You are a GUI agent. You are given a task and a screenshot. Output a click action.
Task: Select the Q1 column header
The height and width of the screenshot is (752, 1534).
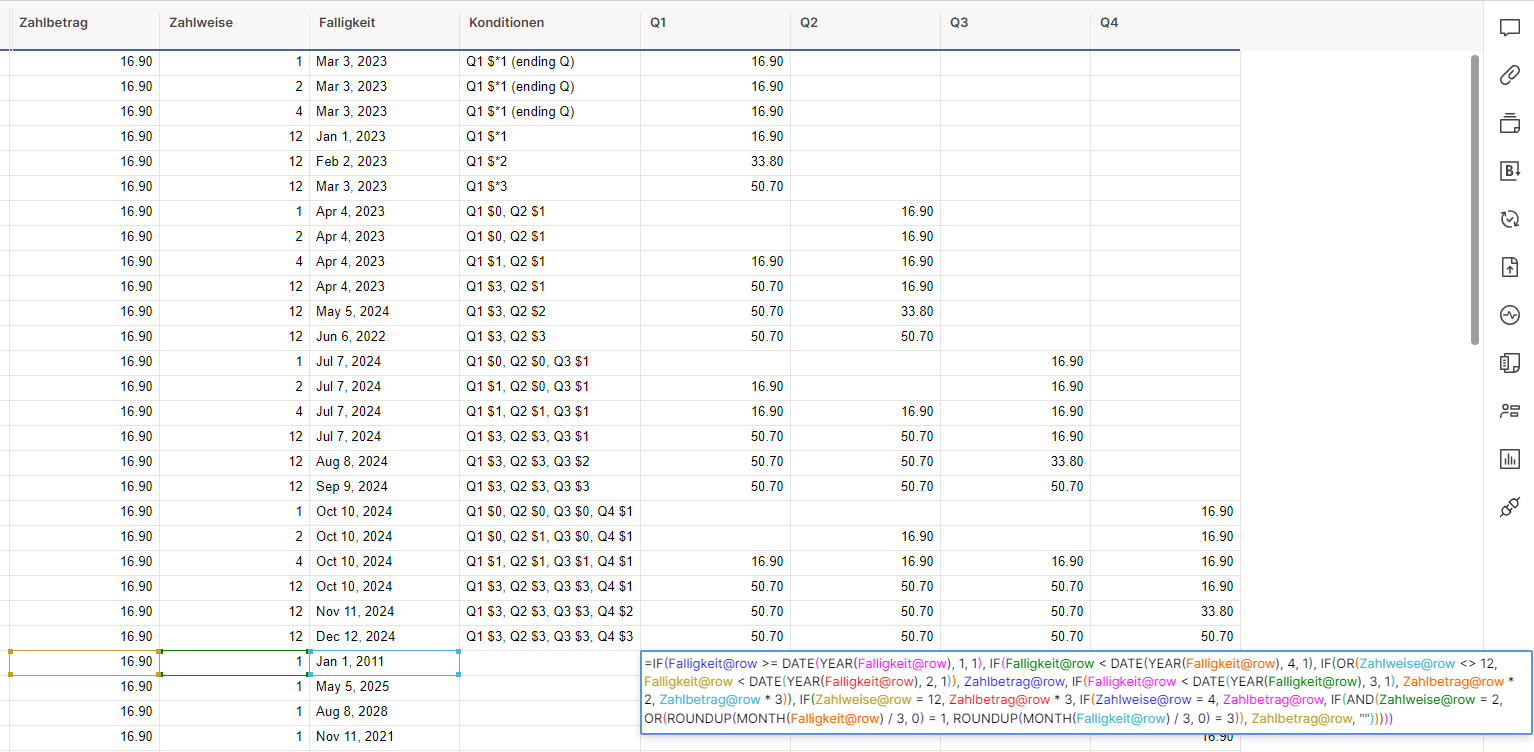[x=715, y=23]
